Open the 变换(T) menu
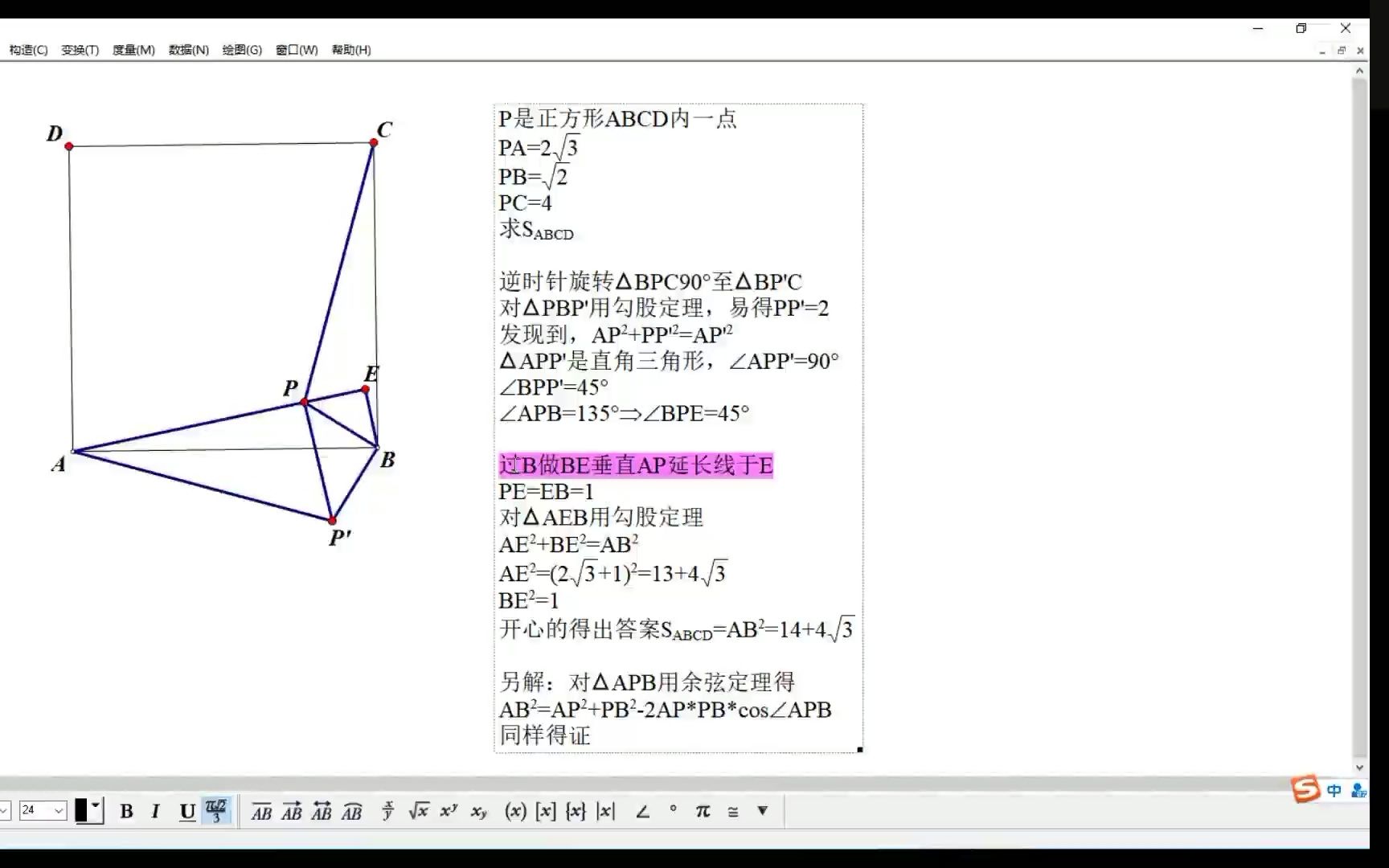This screenshot has width=1389, height=868. click(x=80, y=50)
